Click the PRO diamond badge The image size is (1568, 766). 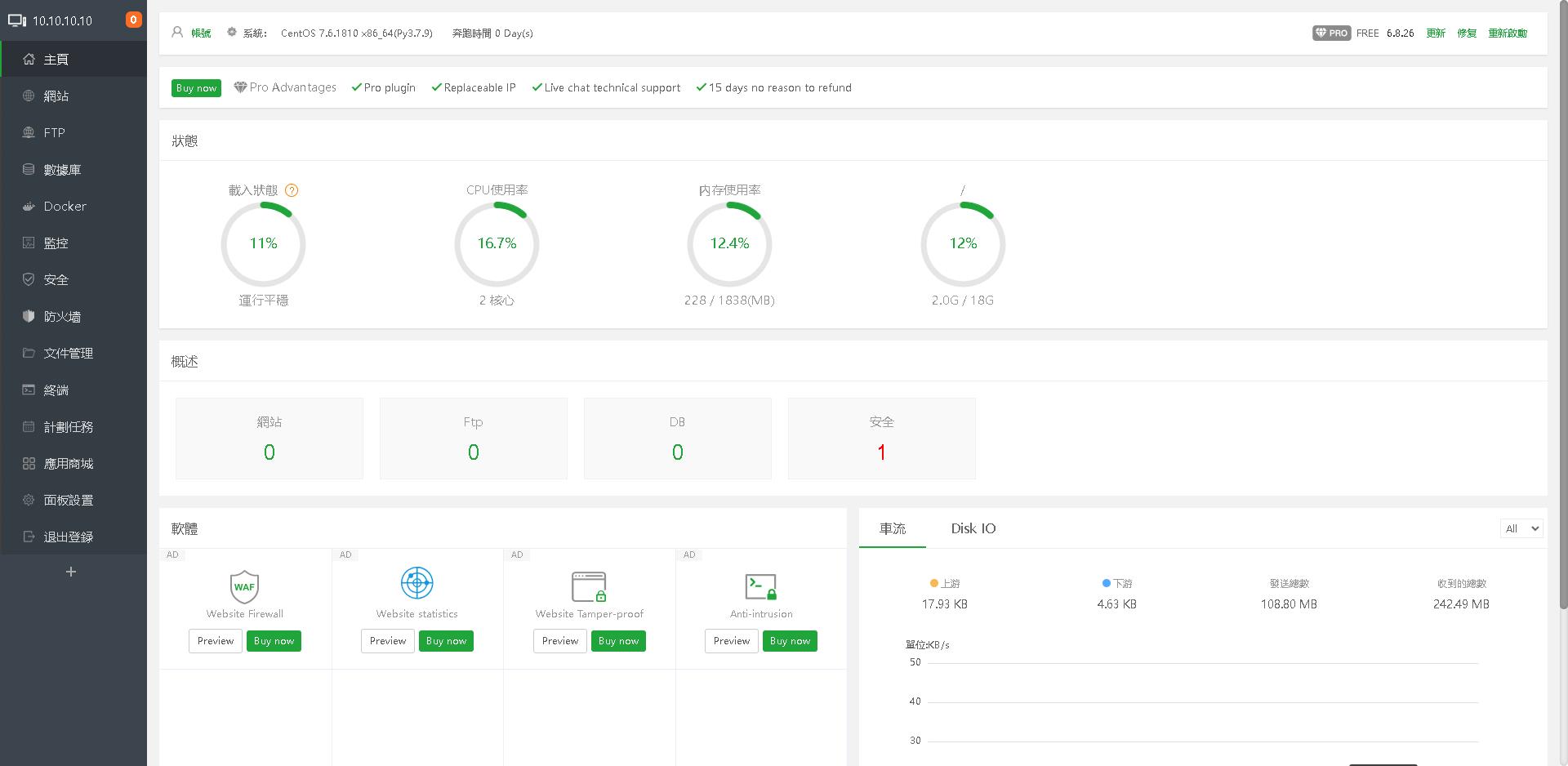[1331, 33]
